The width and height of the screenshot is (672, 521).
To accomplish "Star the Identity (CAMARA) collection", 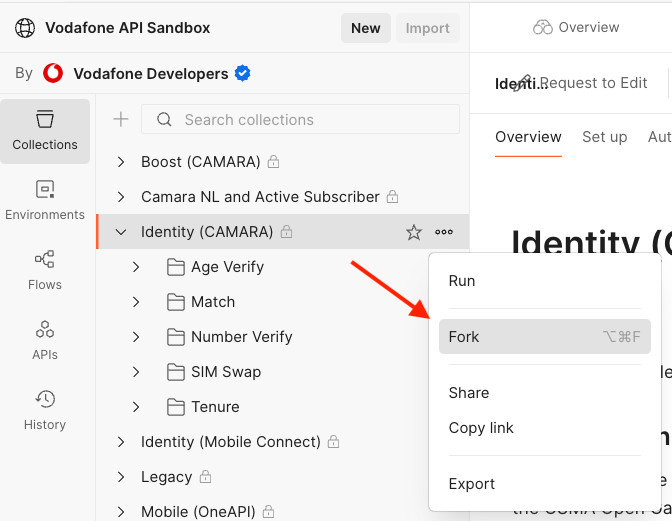I will coord(414,232).
